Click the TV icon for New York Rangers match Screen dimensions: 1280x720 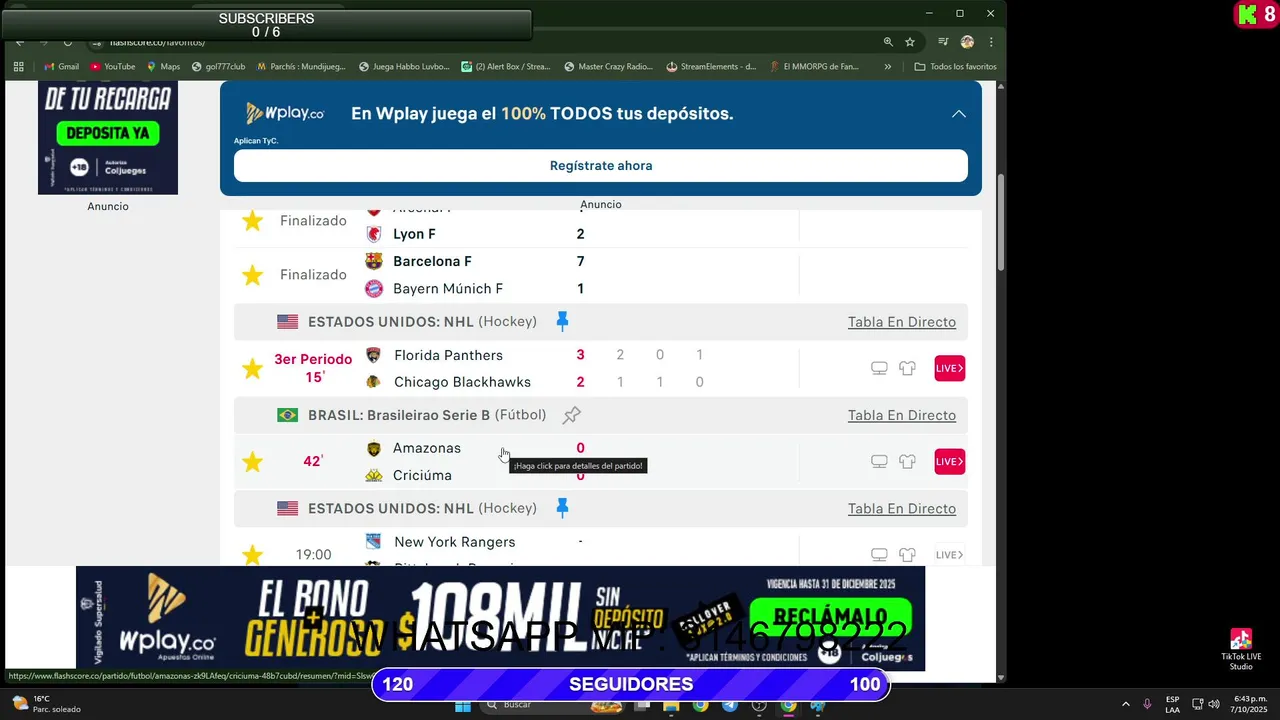click(x=879, y=555)
